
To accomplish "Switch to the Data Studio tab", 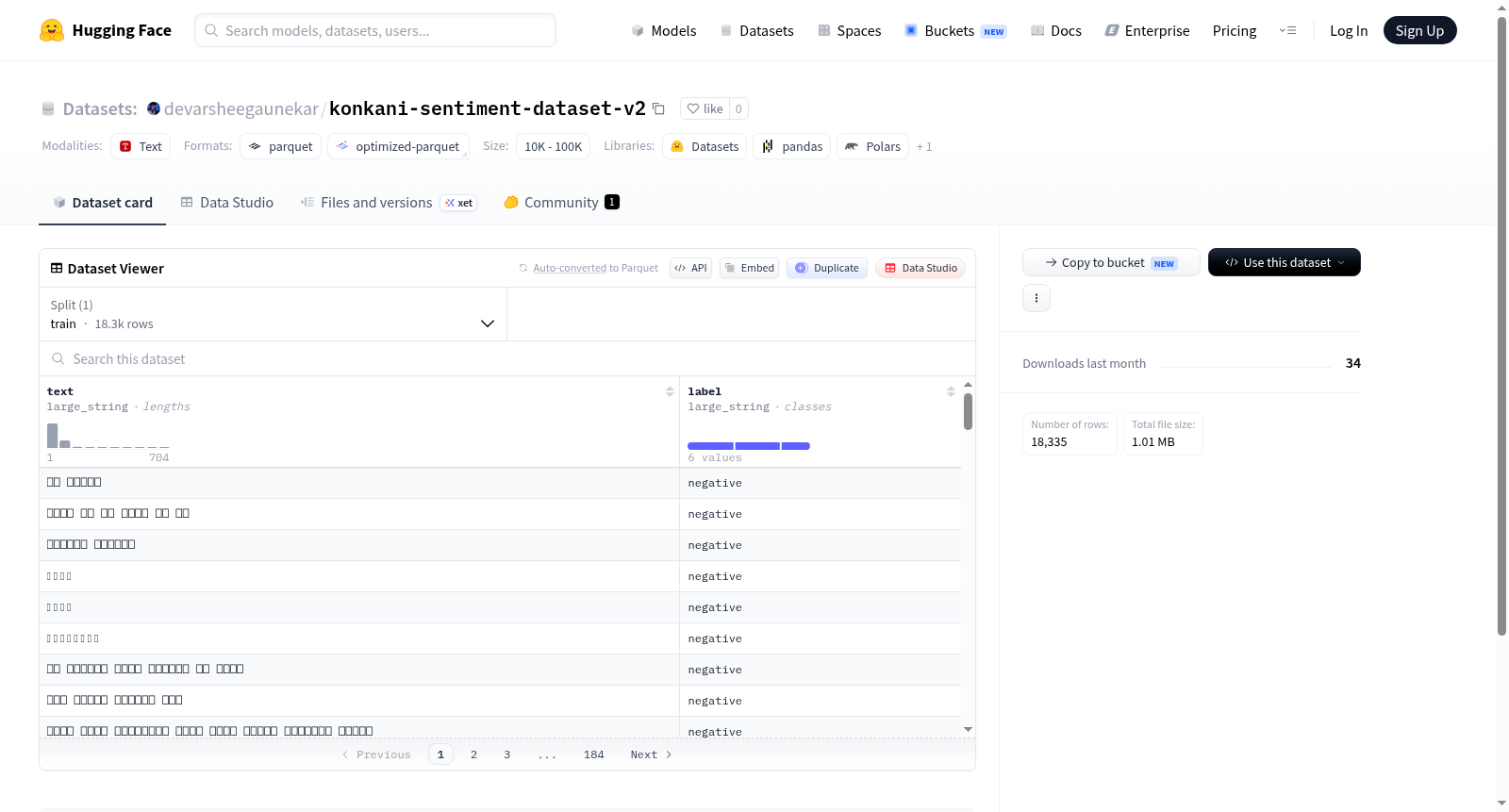I will click(227, 203).
